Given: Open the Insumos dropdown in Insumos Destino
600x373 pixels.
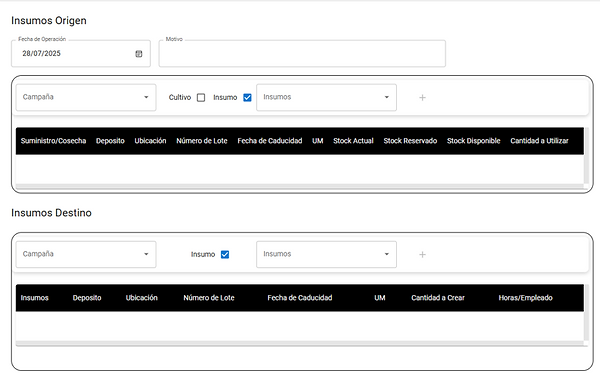Looking at the screenshot, I should click(x=326, y=254).
